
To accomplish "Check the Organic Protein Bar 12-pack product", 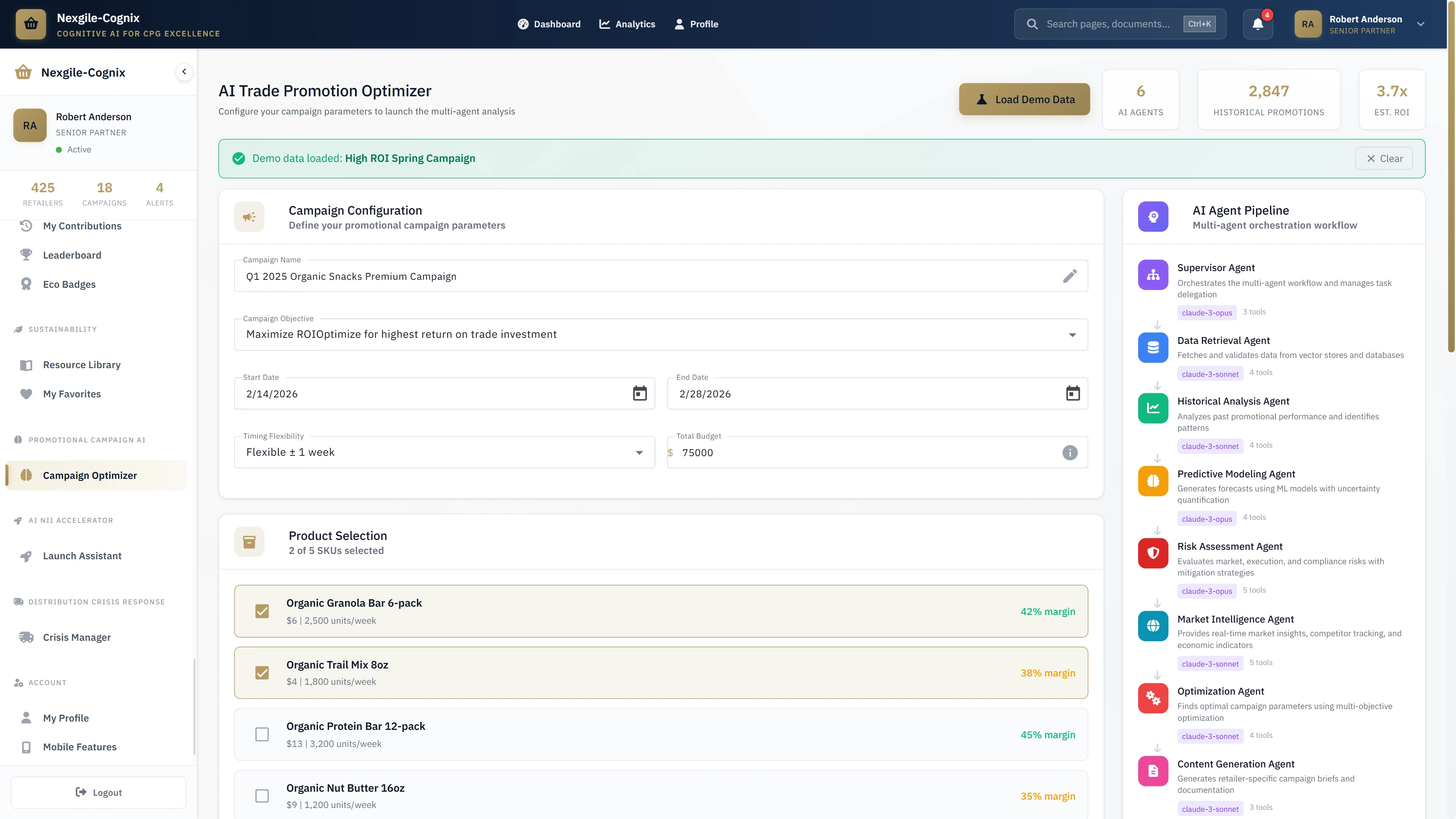I will (x=262, y=734).
